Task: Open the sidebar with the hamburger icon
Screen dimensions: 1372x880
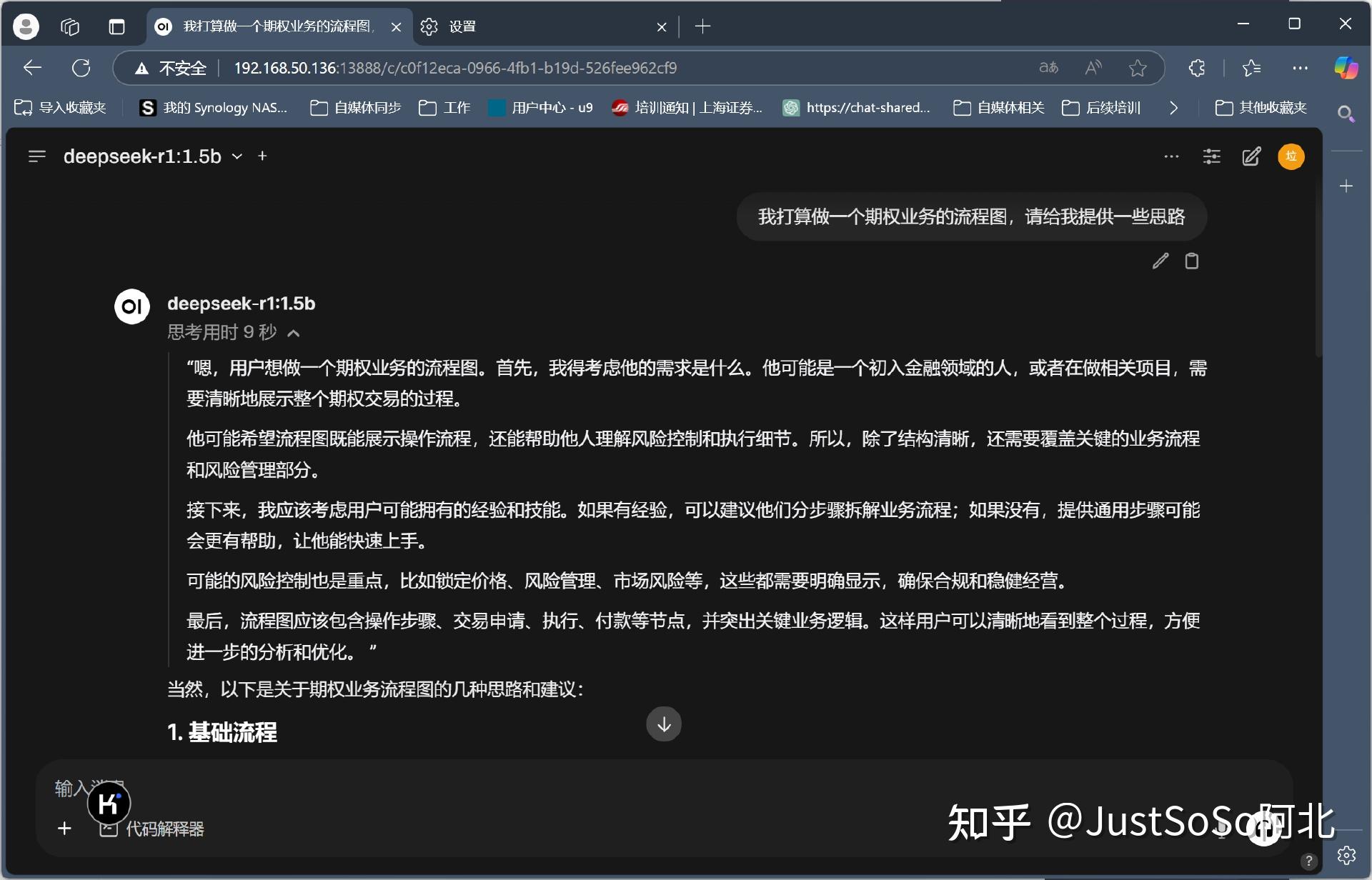Action: [x=36, y=156]
